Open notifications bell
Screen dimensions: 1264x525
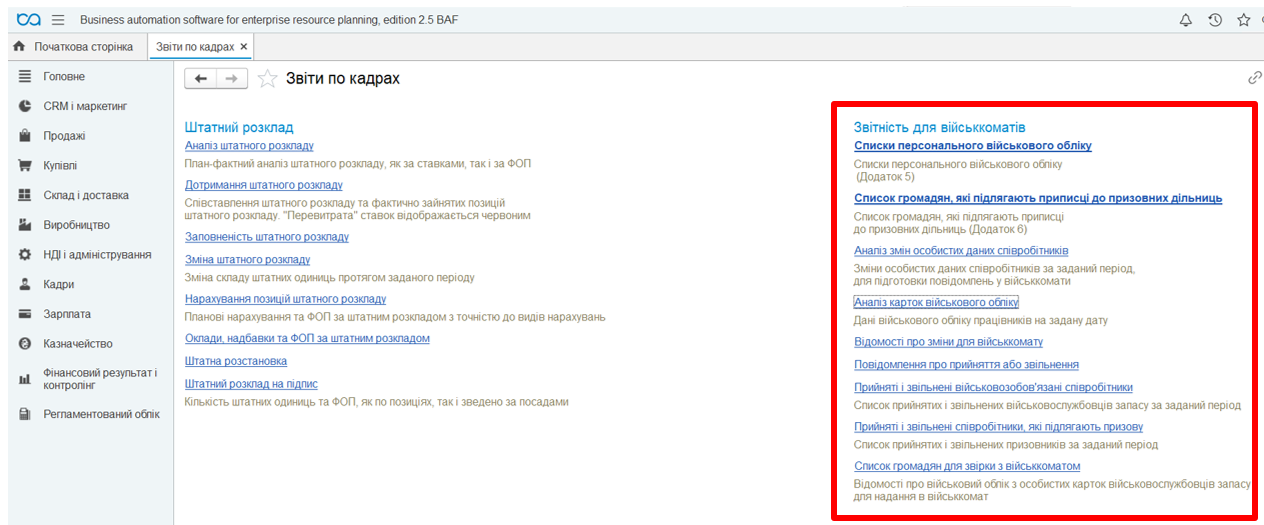pos(1186,19)
